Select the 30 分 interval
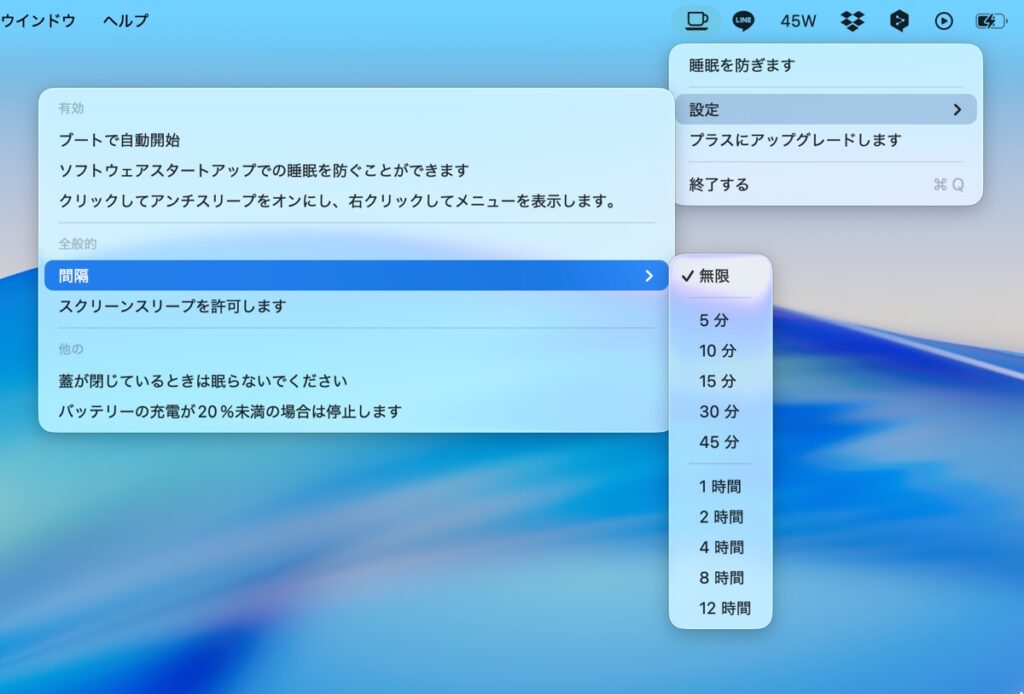The width and height of the screenshot is (1024, 694). 719,412
